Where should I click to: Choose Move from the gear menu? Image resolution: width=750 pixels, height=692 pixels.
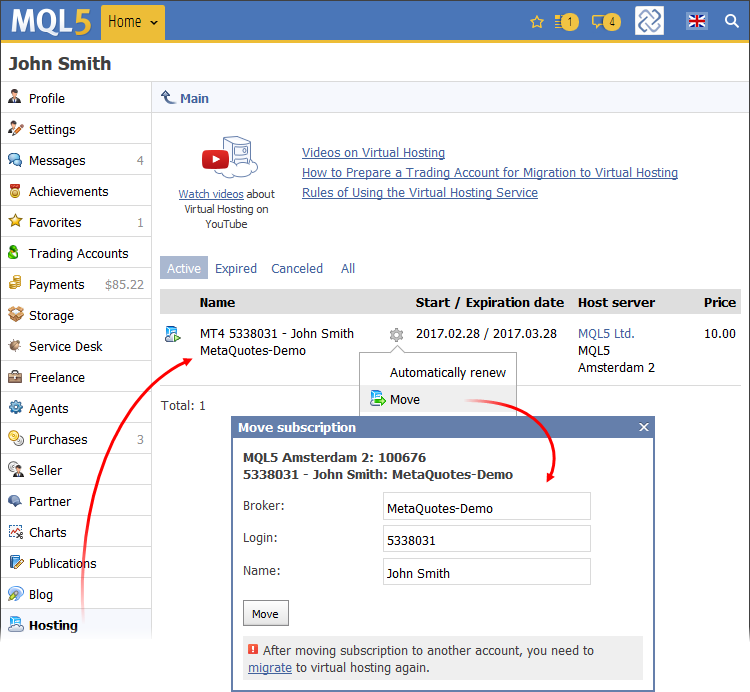[438, 399]
